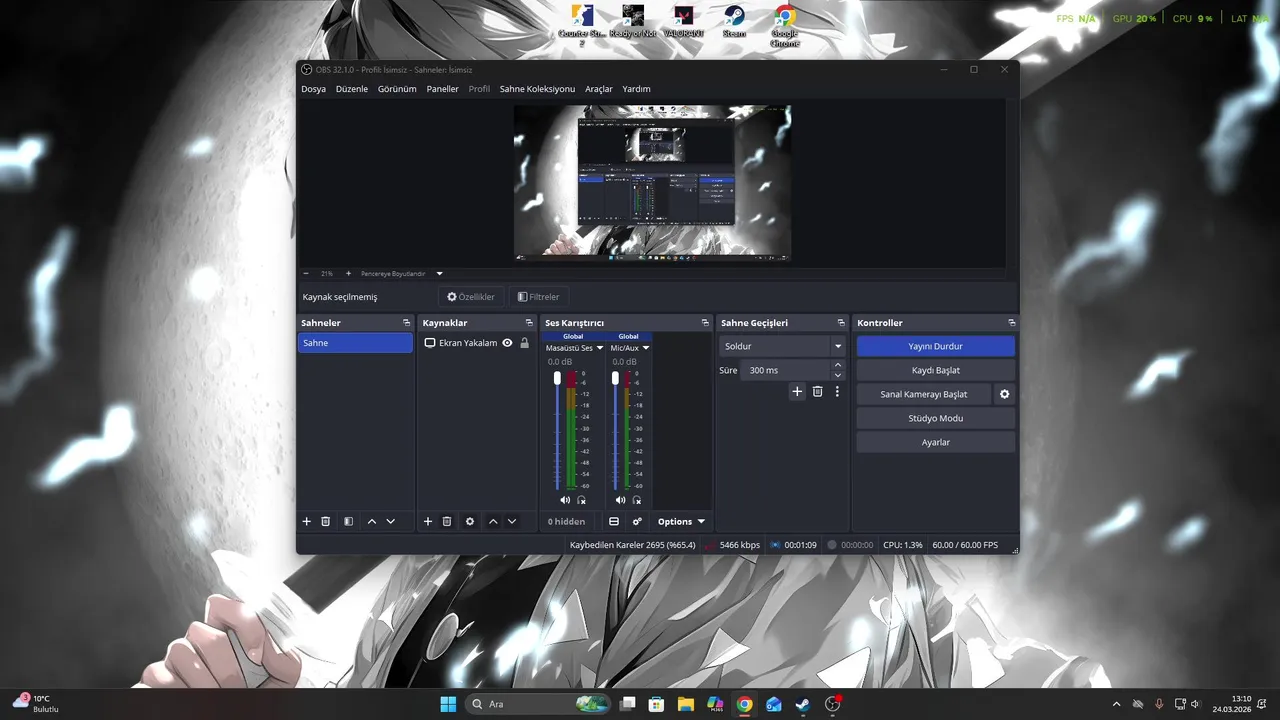1280x720 pixels.
Task: Remove scene transition using trash icon
Action: [817, 392]
